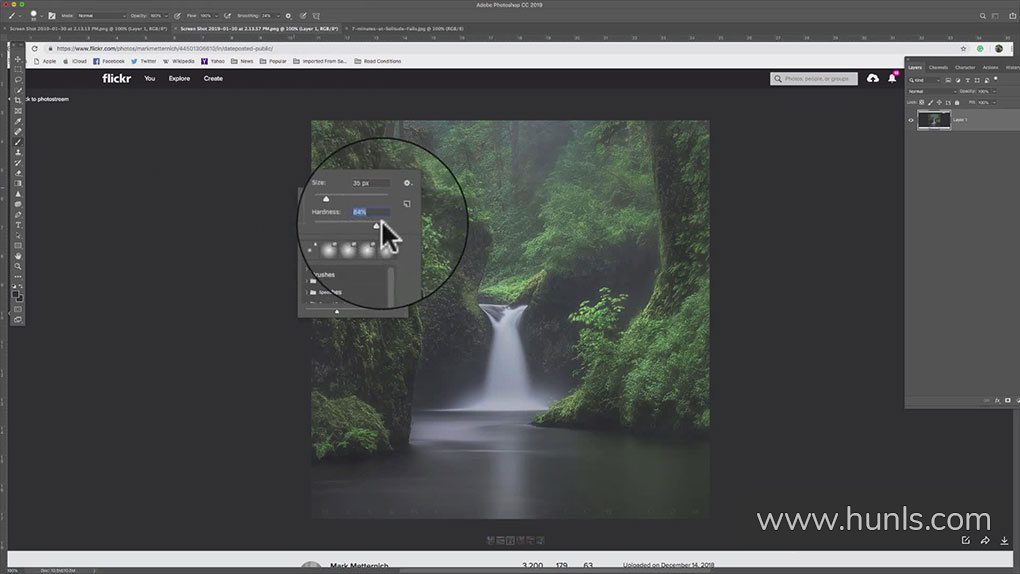
Task: Open the brush preset picker arrow
Action: pos(42,16)
